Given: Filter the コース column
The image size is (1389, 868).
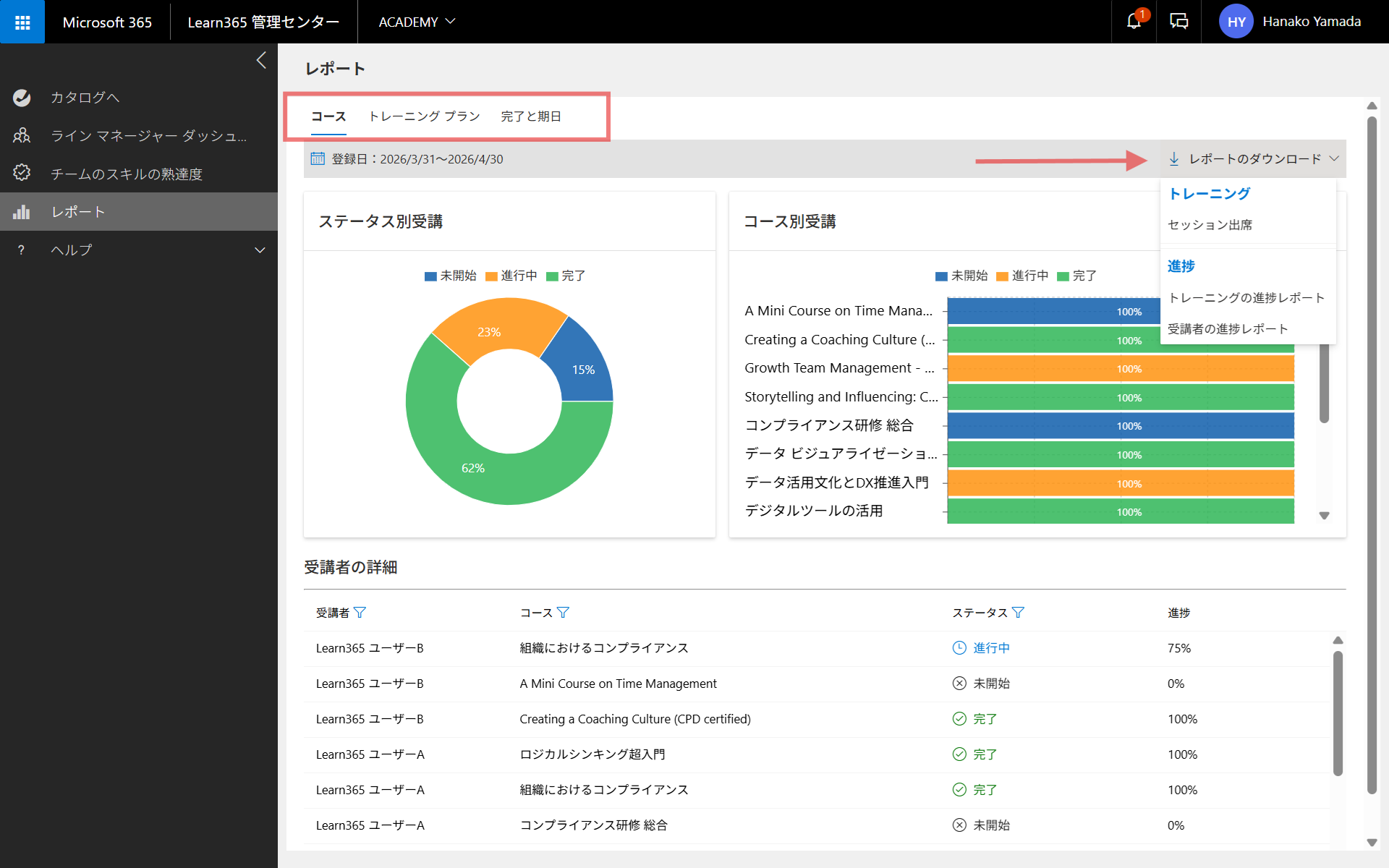Looking at the screenshot, I should tap(563, 612).
